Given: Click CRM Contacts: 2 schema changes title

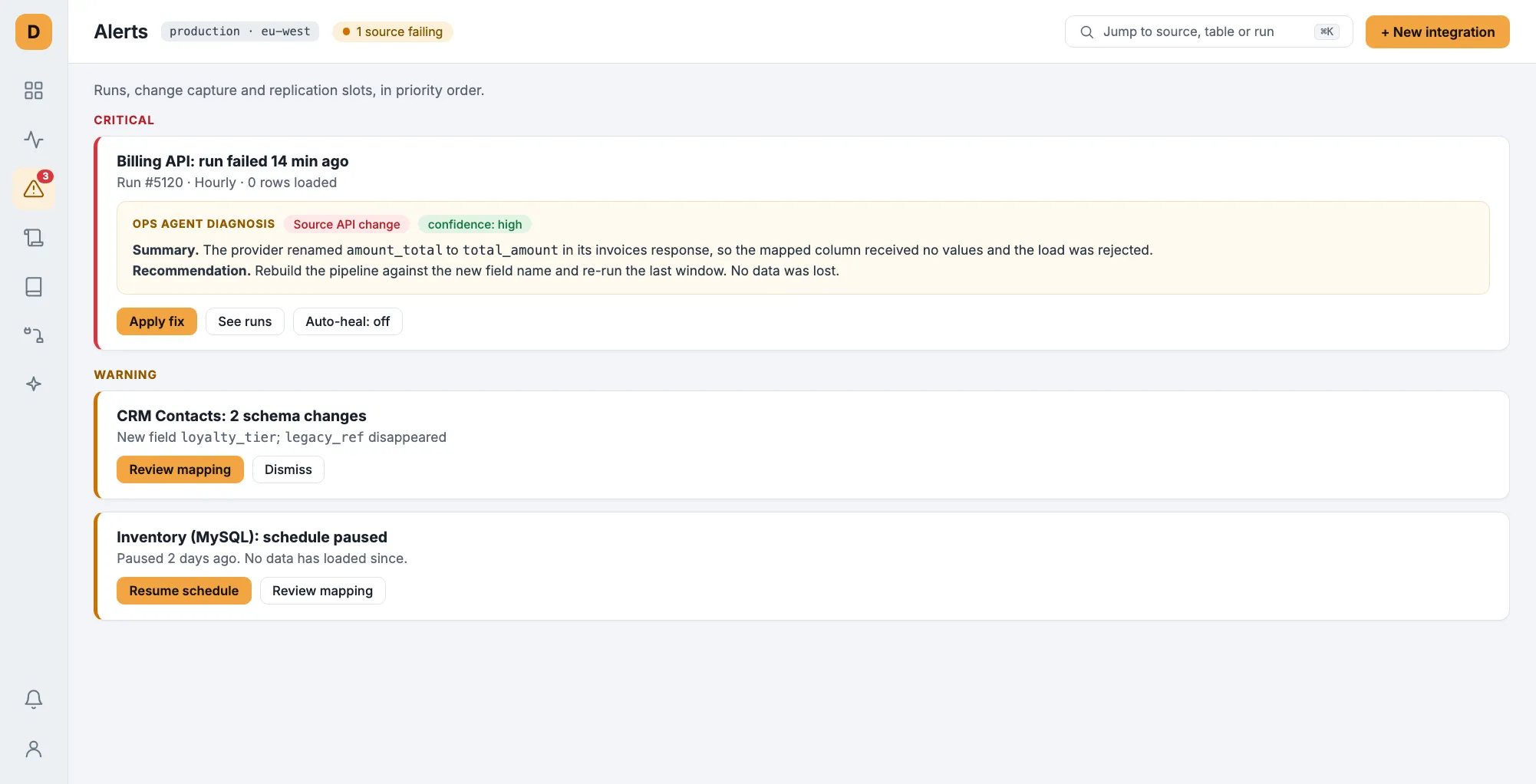Looking at the screenshot, I should [242, 416].
